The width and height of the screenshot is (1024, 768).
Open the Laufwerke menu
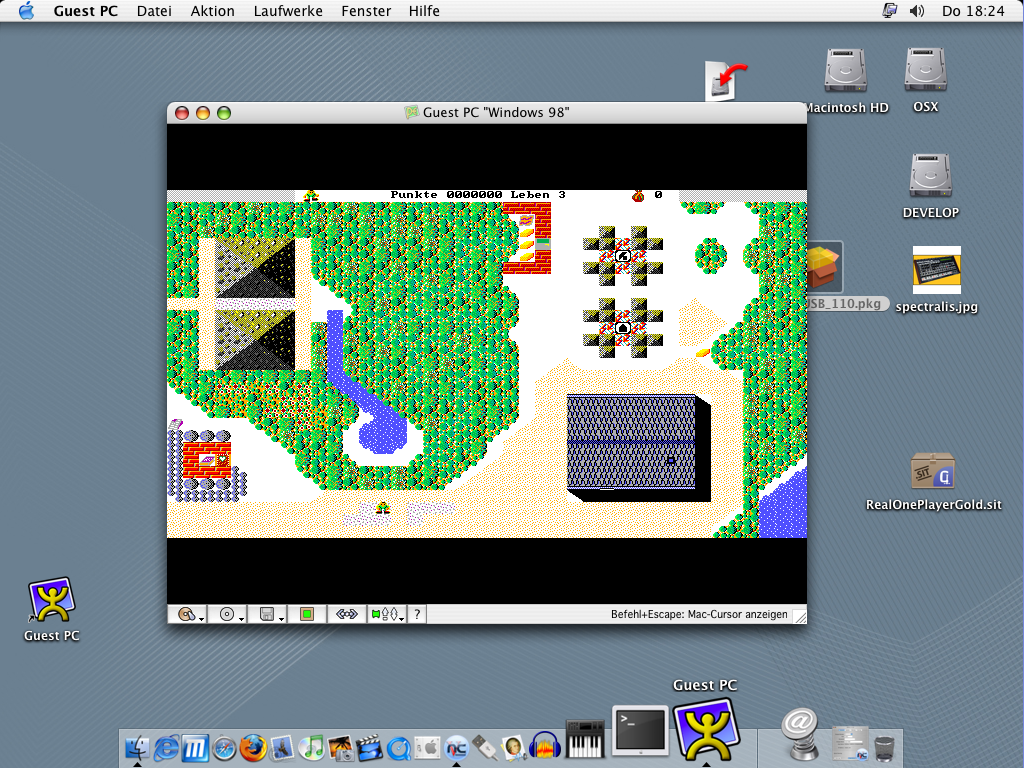tap(288, 11)
